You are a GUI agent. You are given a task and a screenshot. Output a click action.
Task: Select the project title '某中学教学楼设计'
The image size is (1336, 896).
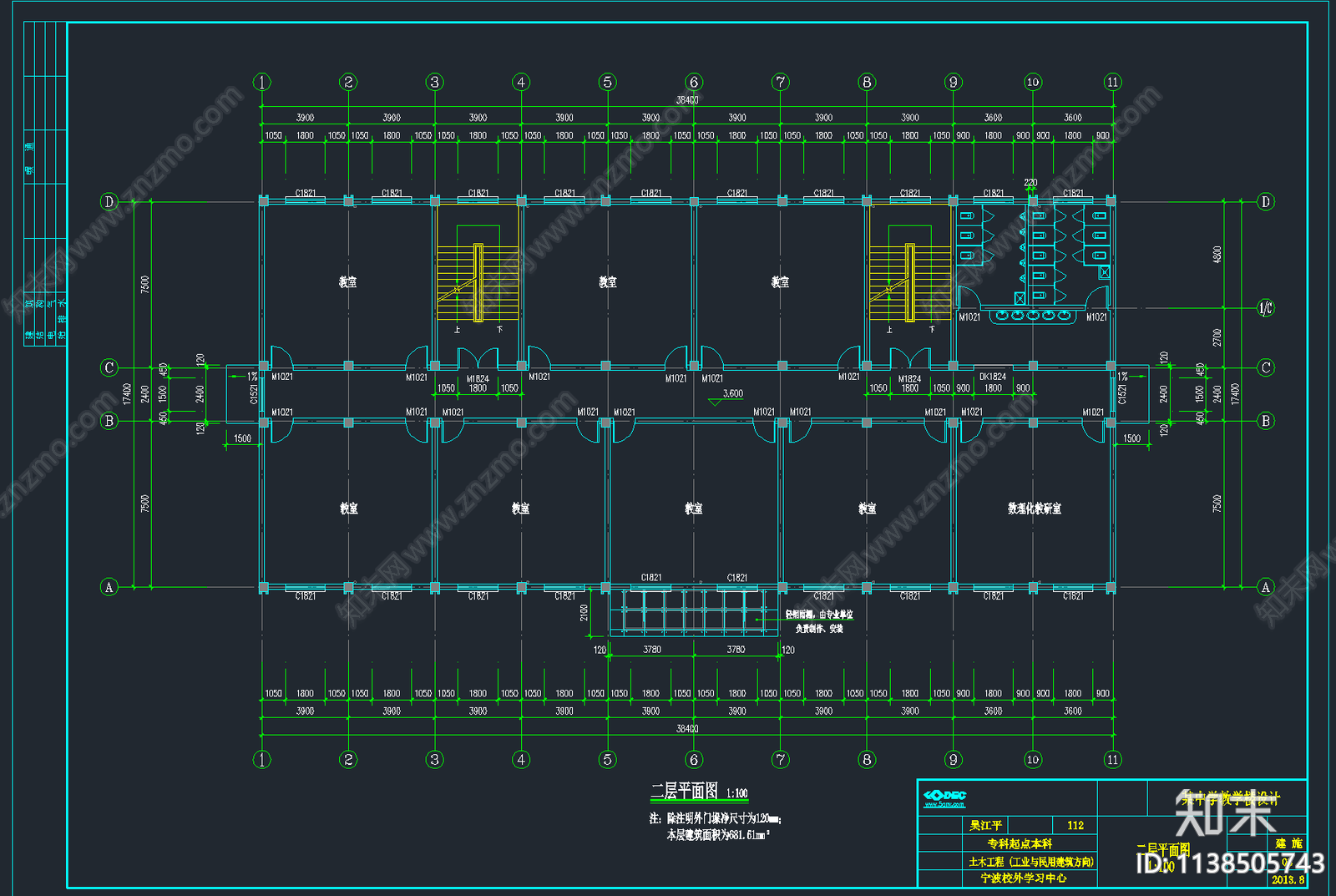point(1230,799)
